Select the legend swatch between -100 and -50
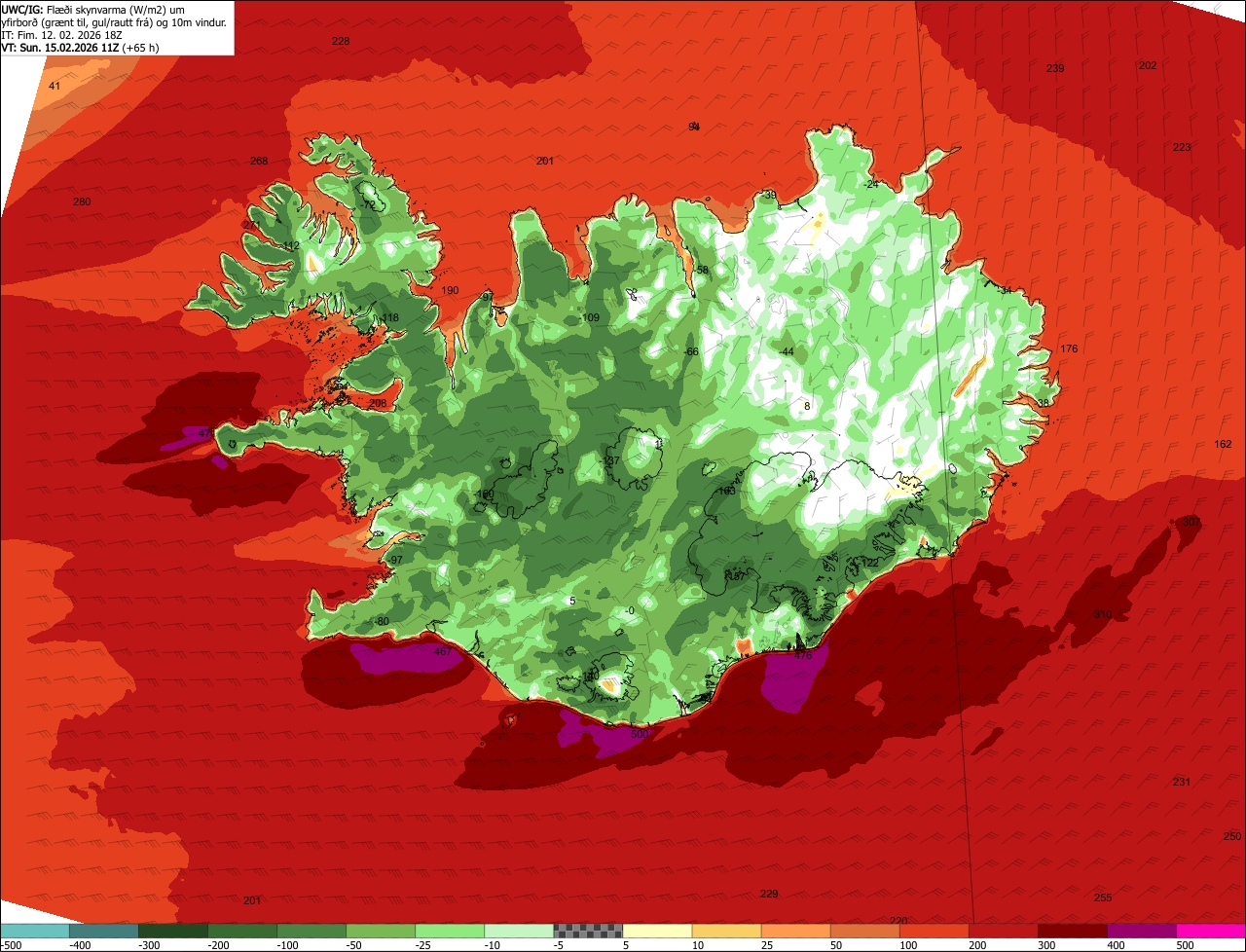 (x=311, y=931)
